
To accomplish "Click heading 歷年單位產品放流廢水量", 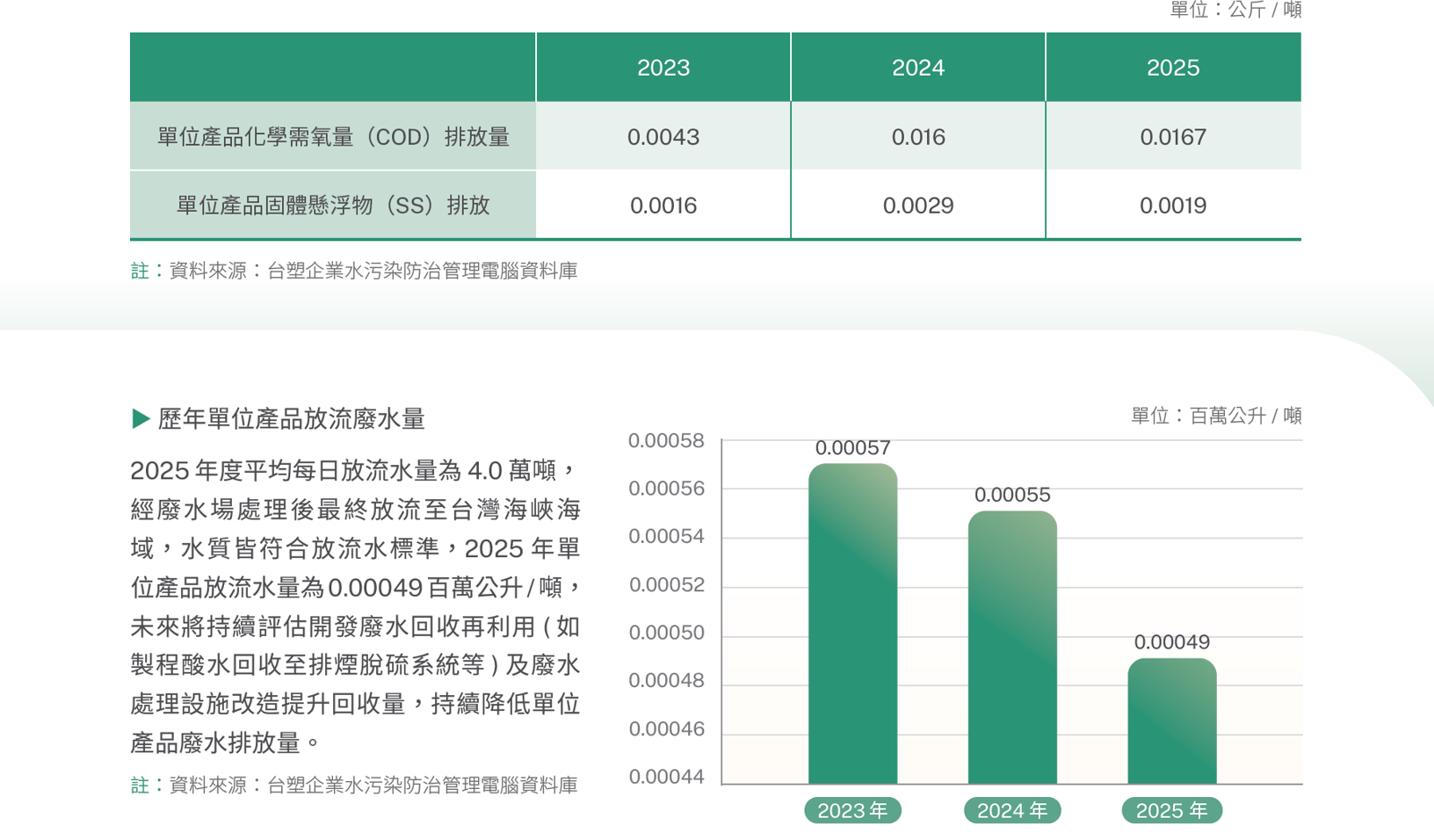I will pyautogui.click(x=291, y=419).
